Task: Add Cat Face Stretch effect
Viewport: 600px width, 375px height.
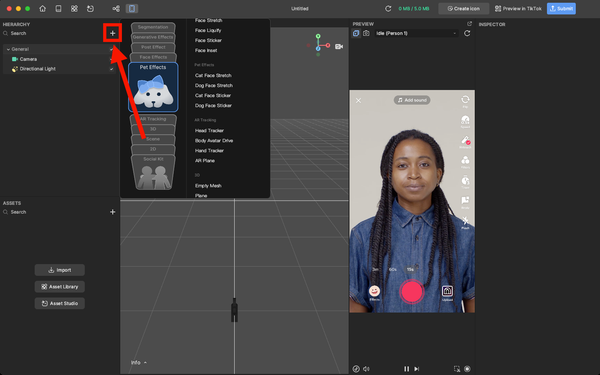Action: (213, 75)
